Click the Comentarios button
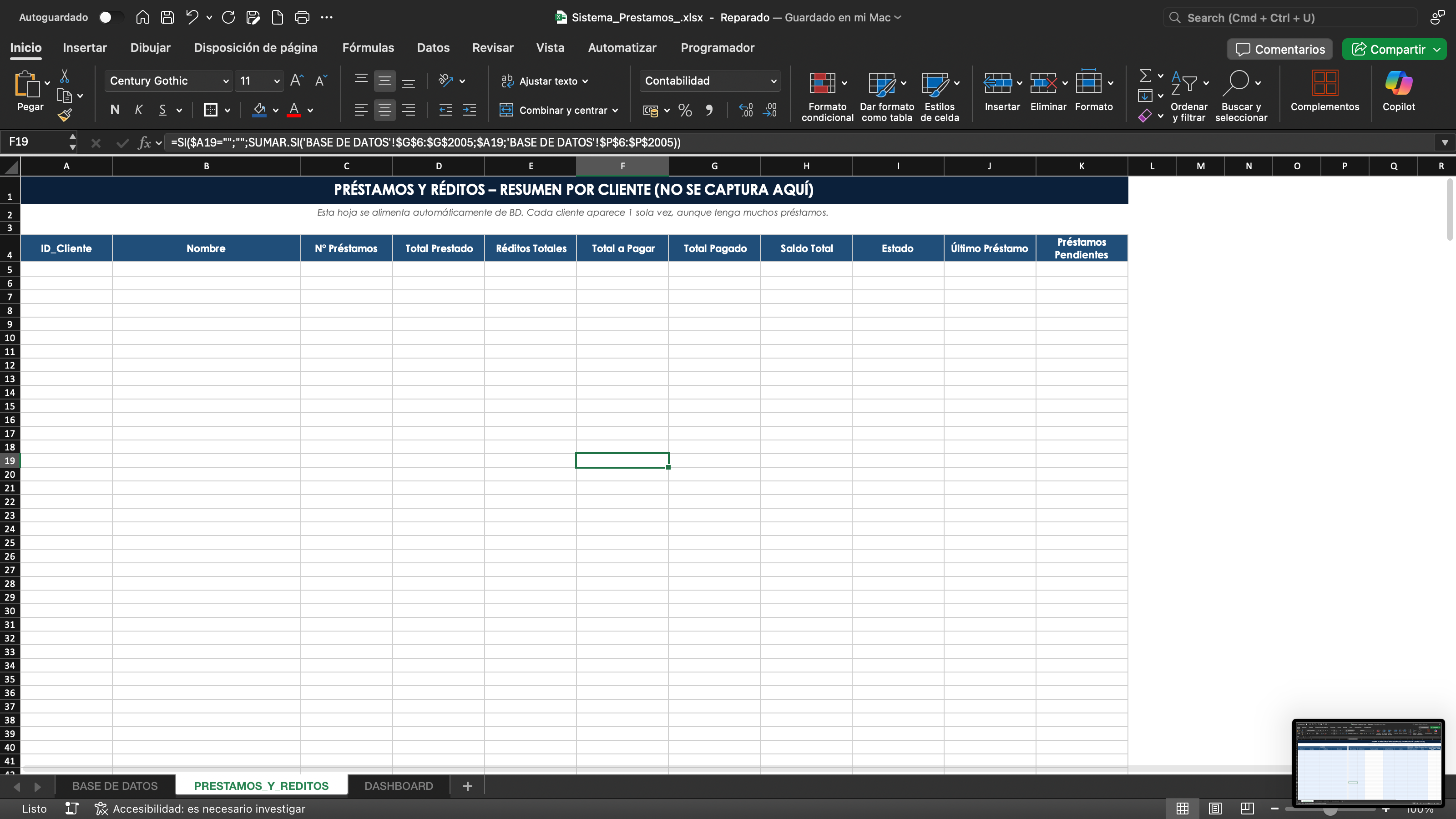 [1279, 49]
